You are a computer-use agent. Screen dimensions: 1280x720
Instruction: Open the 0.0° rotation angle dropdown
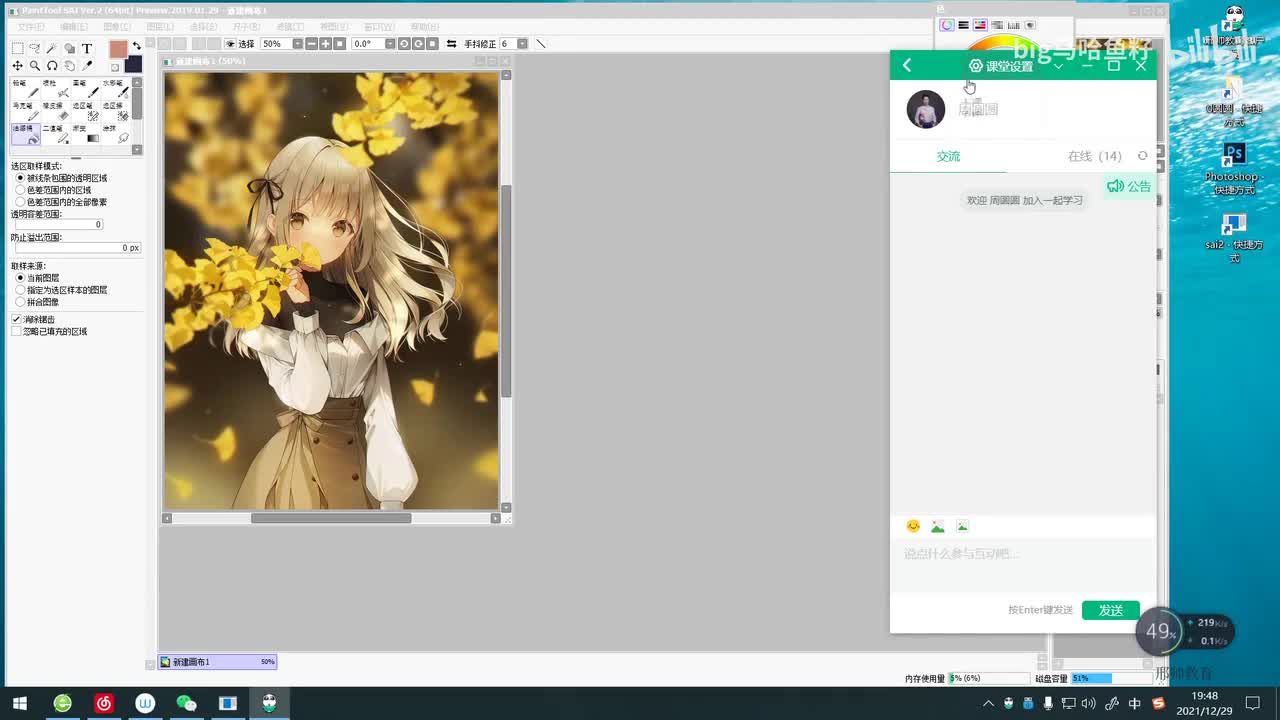pyautogui.click(x=390, y=44)
